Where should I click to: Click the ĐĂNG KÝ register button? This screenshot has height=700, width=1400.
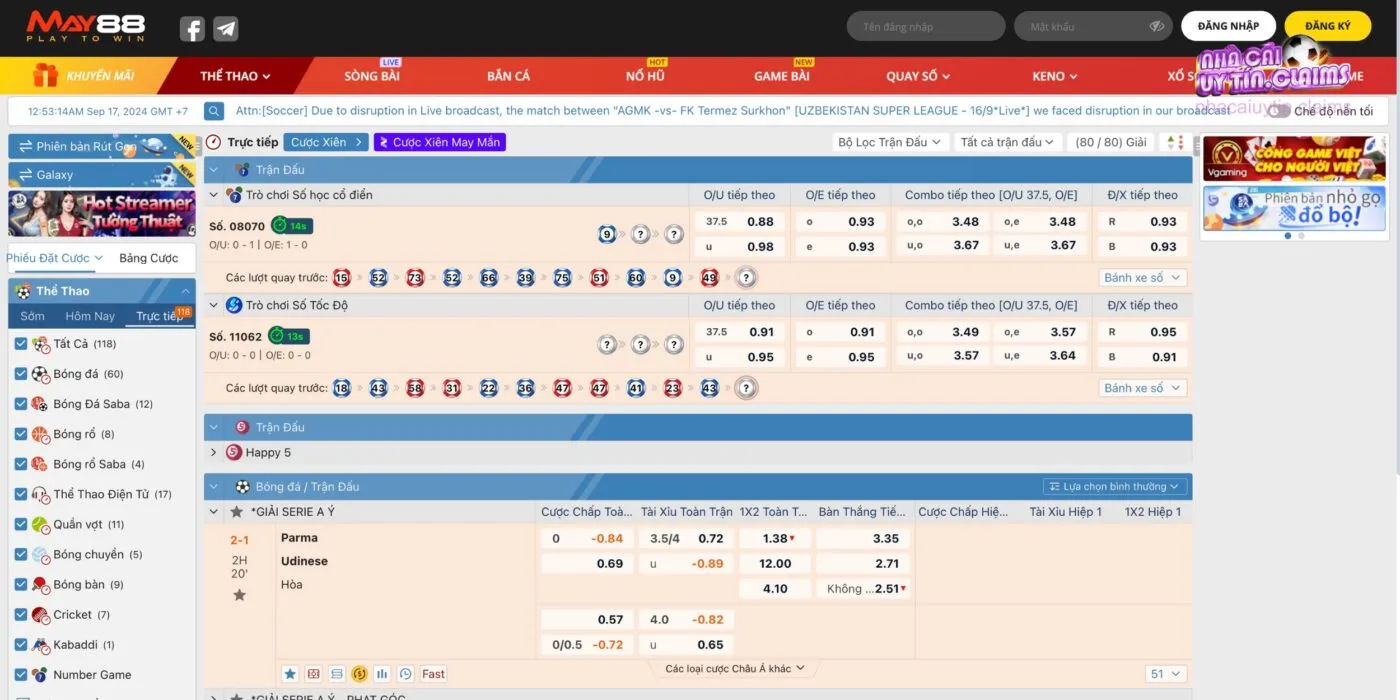tap(1327, 27)
